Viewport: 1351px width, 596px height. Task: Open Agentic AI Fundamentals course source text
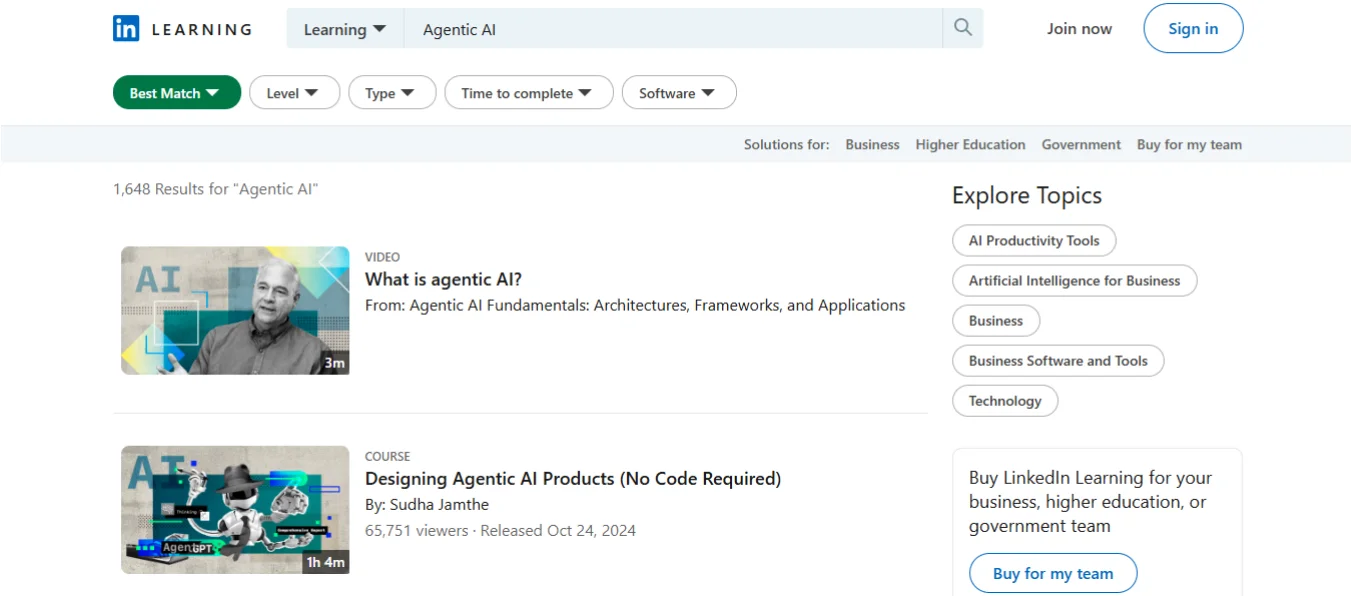(635, 305)
